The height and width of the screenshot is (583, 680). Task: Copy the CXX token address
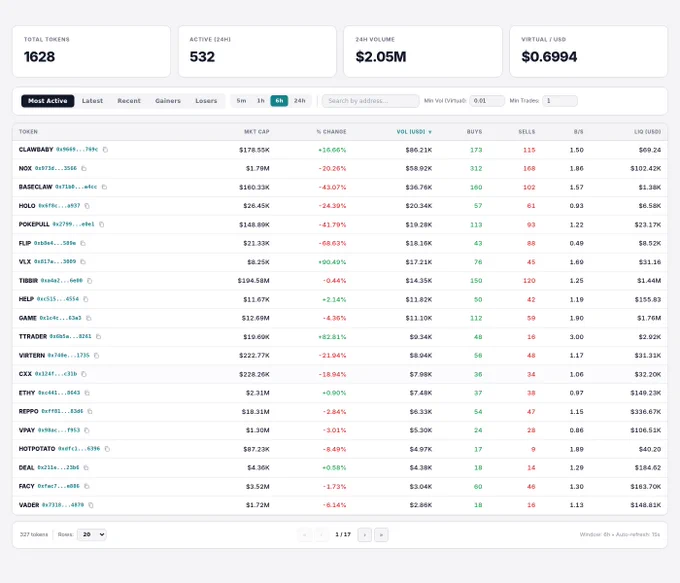pos(84,374)
